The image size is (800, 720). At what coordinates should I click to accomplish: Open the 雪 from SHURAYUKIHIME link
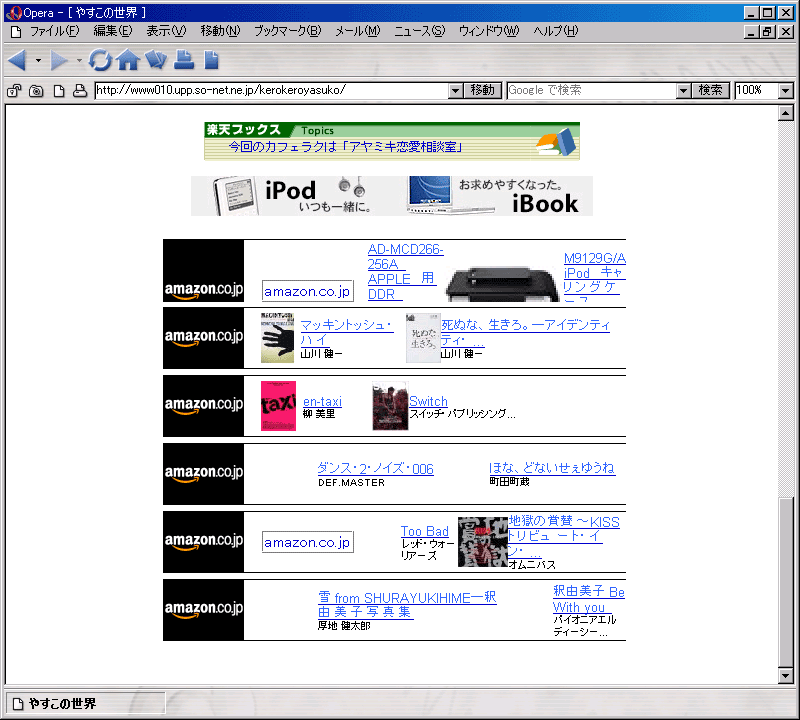point(407,605)
